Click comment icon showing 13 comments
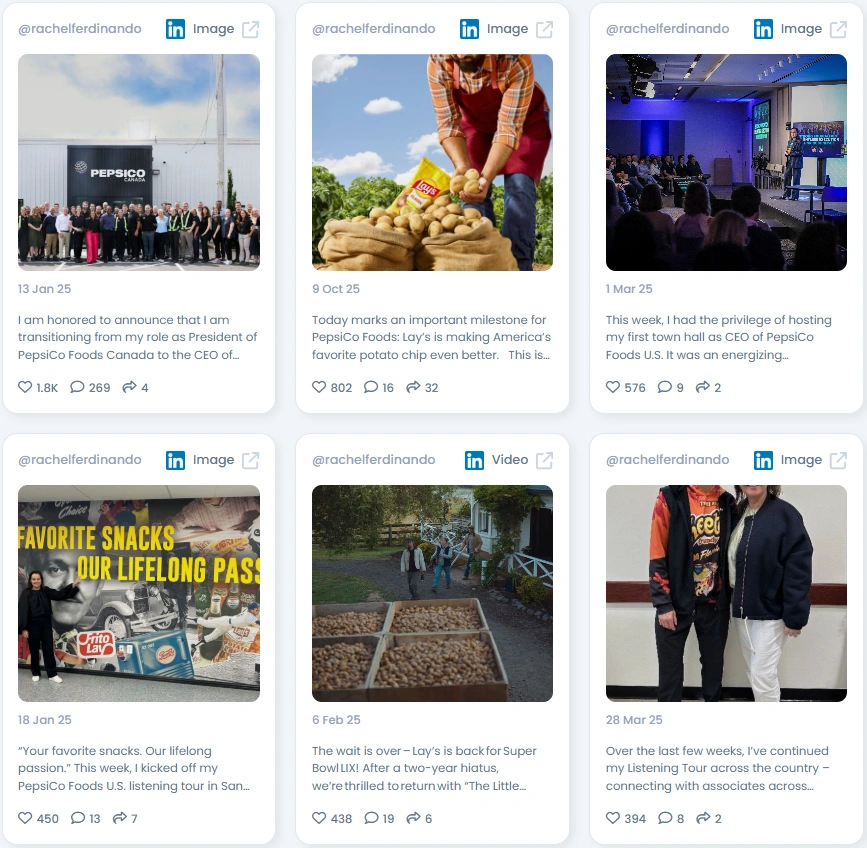 (x=77, y=818)
